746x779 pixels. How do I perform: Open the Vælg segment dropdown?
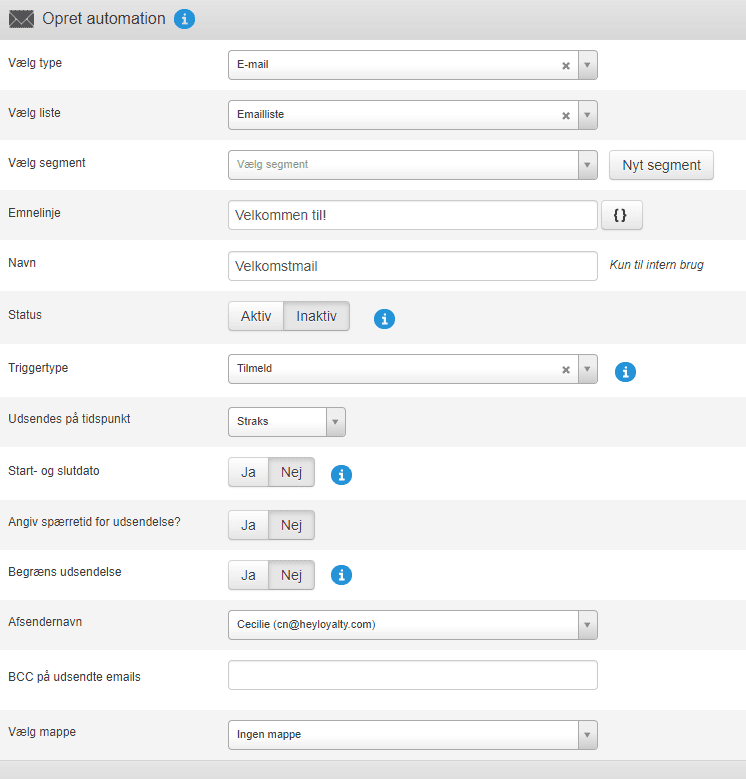pyautogui.click(x=412, y=165)
